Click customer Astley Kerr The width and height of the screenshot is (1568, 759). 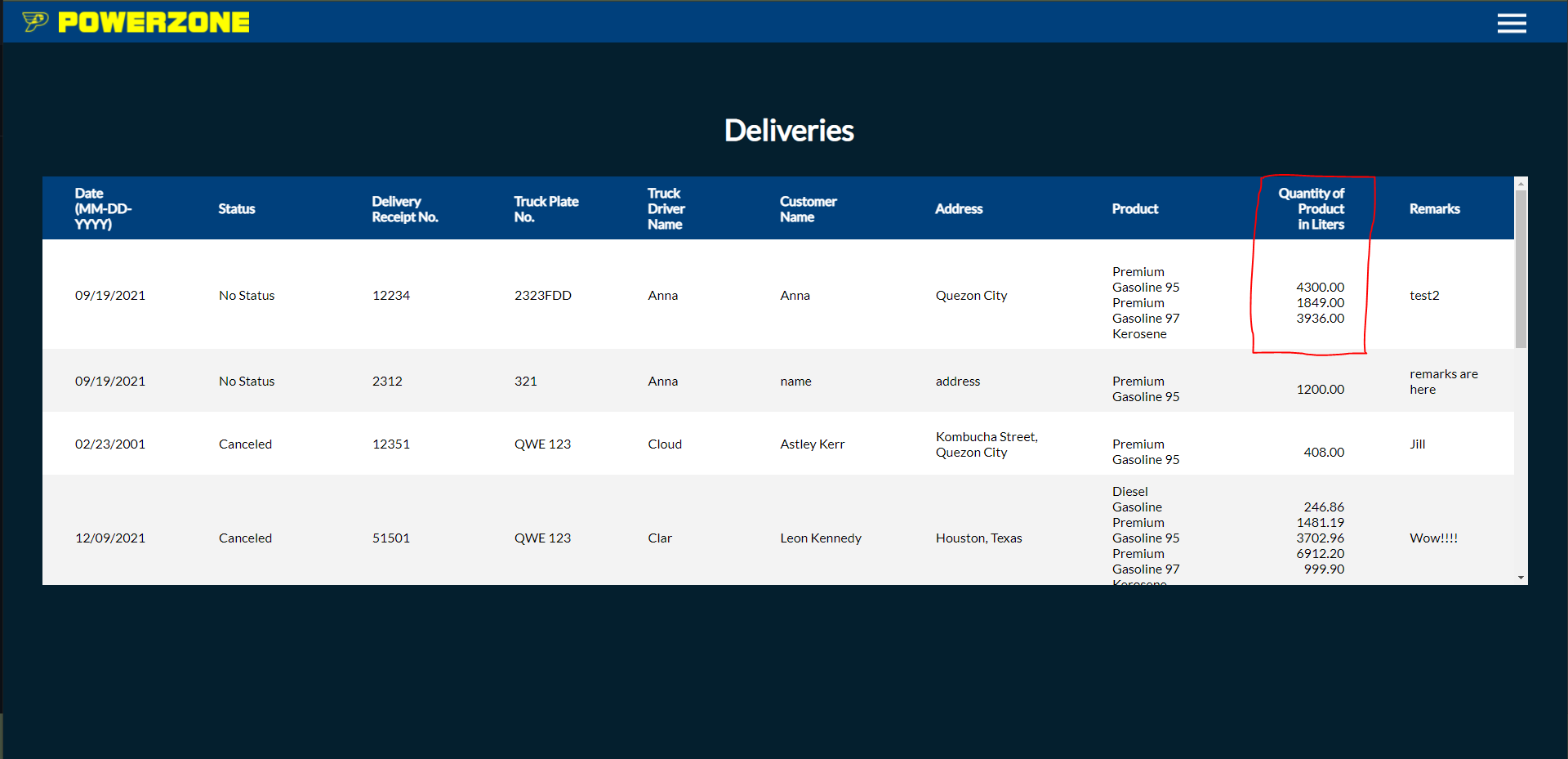(813, 444)
